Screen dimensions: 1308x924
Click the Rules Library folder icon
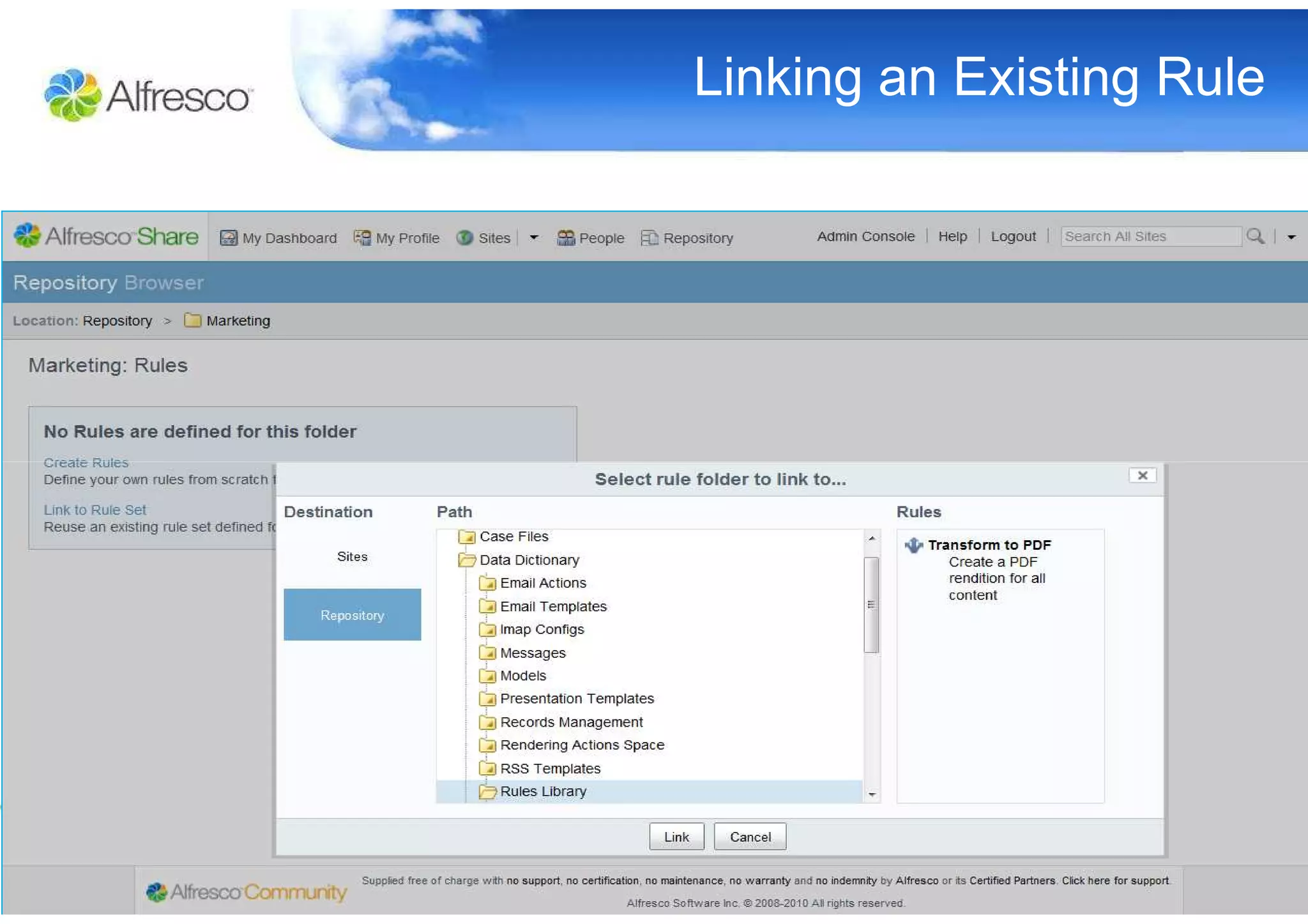click(487, 792)
